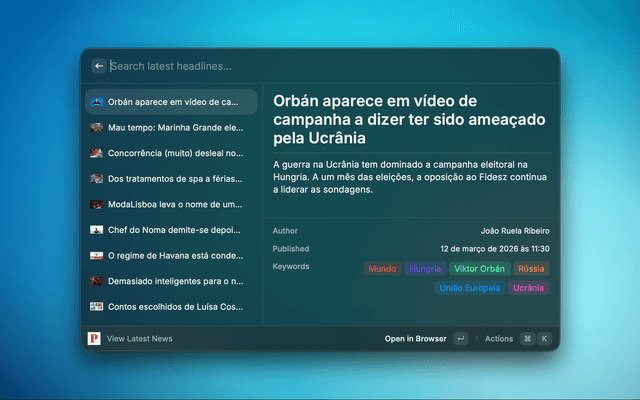Open the Actions menu
Image resolution: width=640 pixels, height=400 pixels.
pyautogui.click(x=499, y=339)
